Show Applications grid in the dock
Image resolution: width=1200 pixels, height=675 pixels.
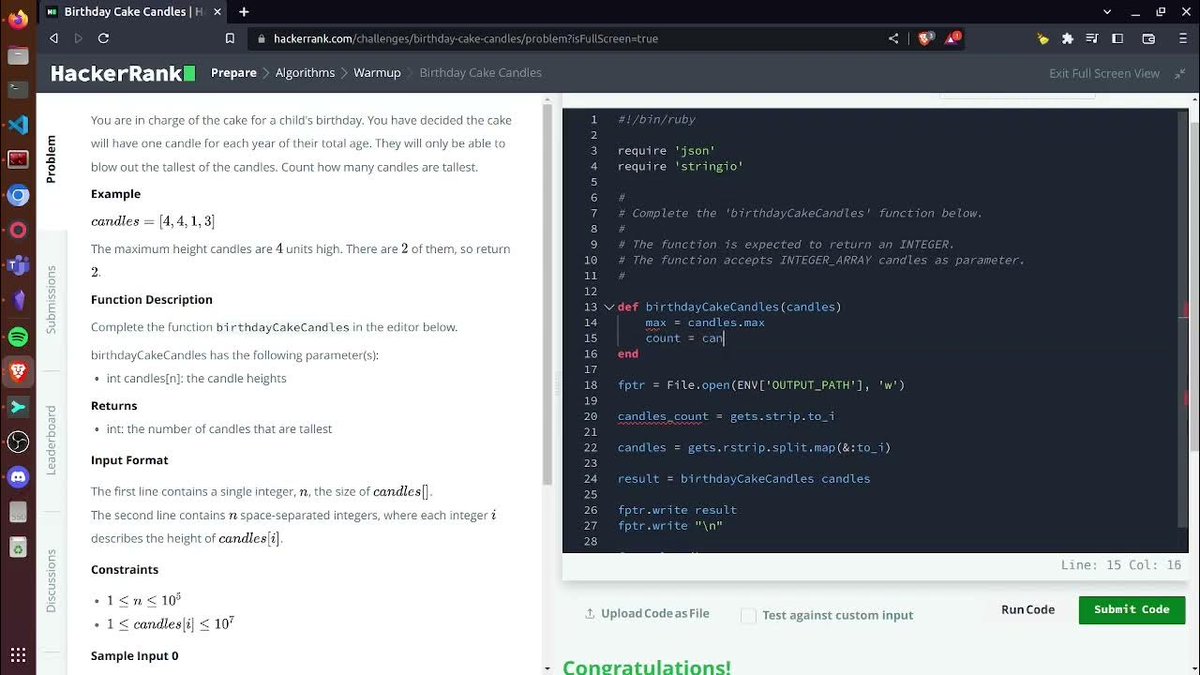pos(17,655)
